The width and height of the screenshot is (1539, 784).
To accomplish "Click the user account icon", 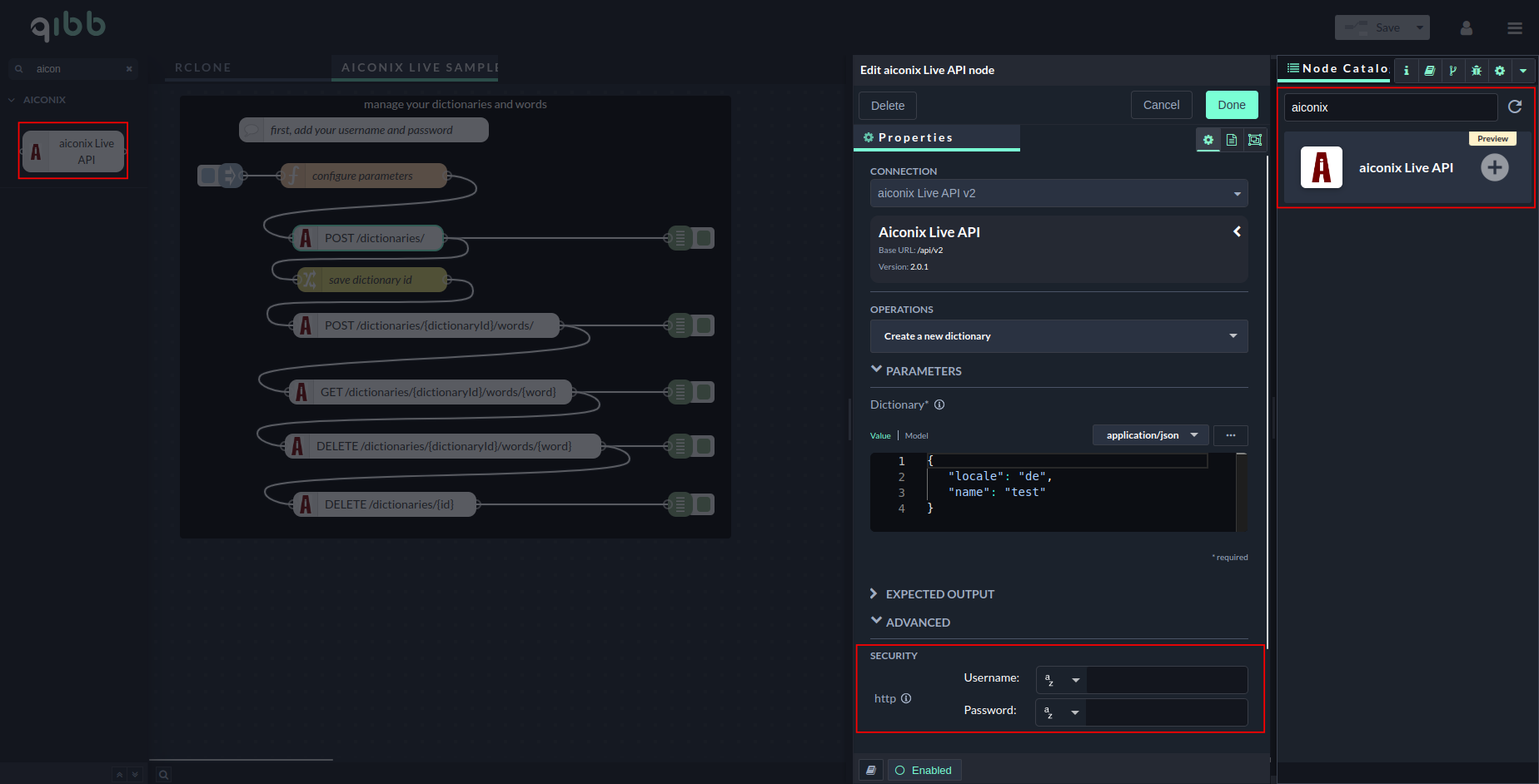I will (1467, 28).
